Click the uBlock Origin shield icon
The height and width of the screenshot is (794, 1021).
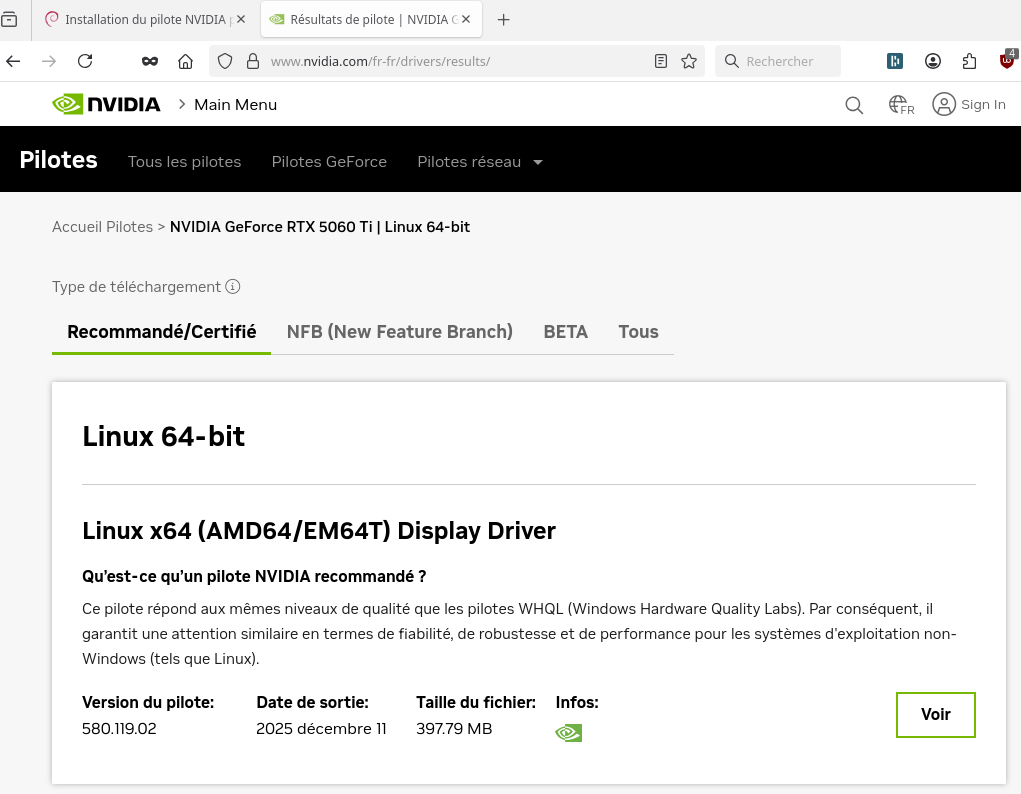(1007, 61)
